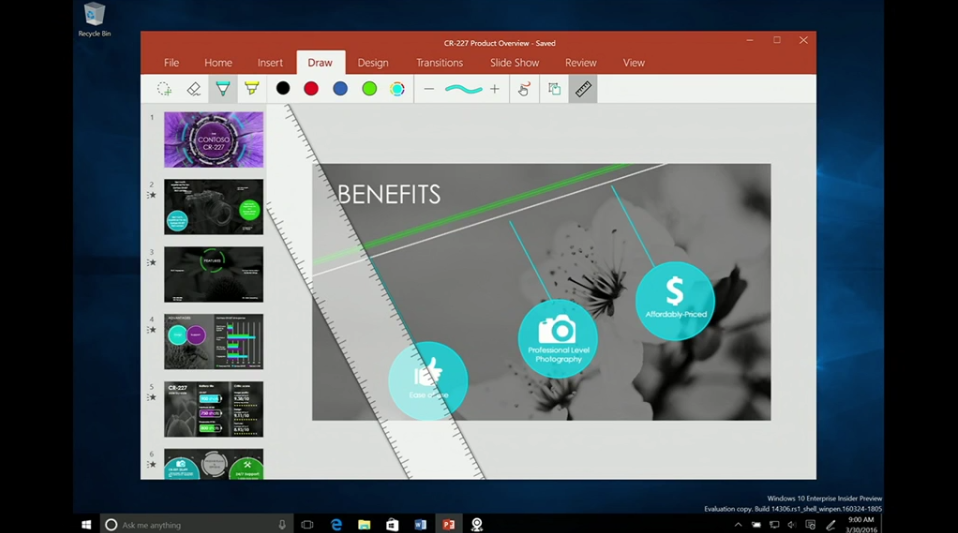Open the Maps pin taskbar icon
Screen dimensions: 958x533
coord(477,524)
